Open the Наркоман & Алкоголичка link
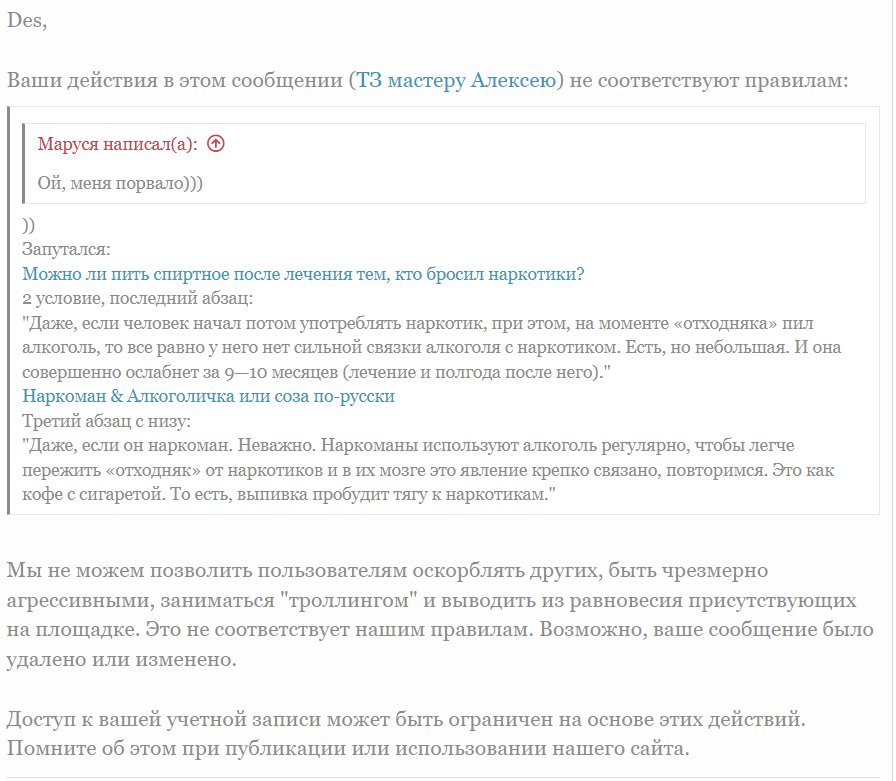 click(208, 396)
